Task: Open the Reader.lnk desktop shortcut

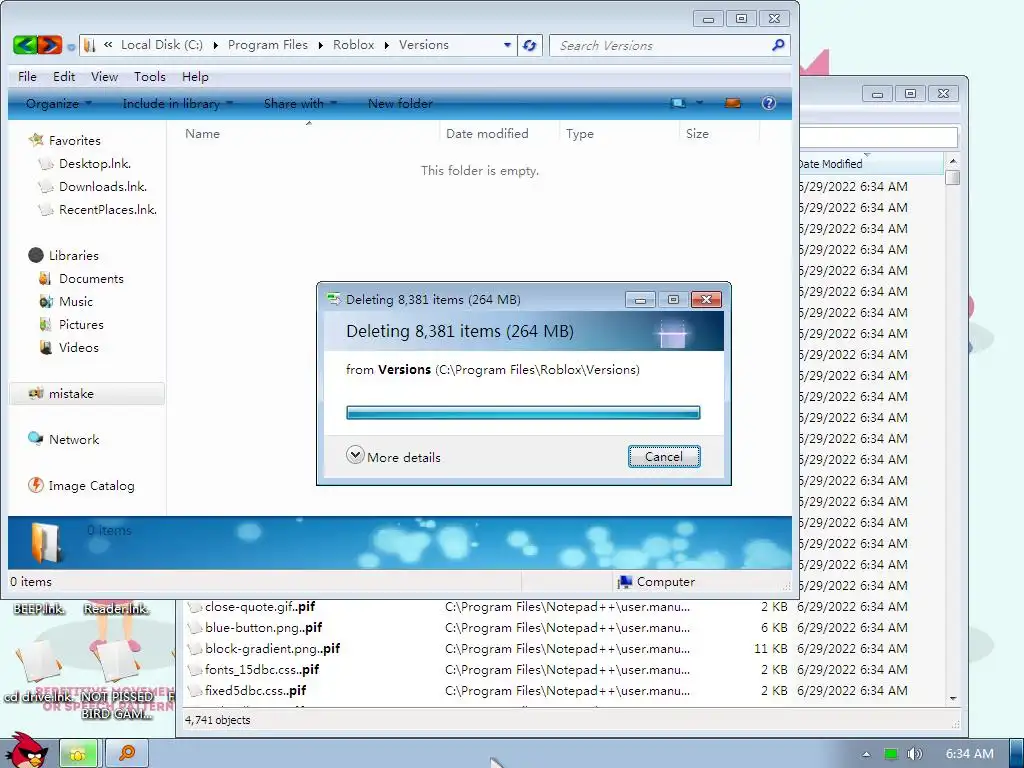Action: pyautogui.click(x=116, y=609)
